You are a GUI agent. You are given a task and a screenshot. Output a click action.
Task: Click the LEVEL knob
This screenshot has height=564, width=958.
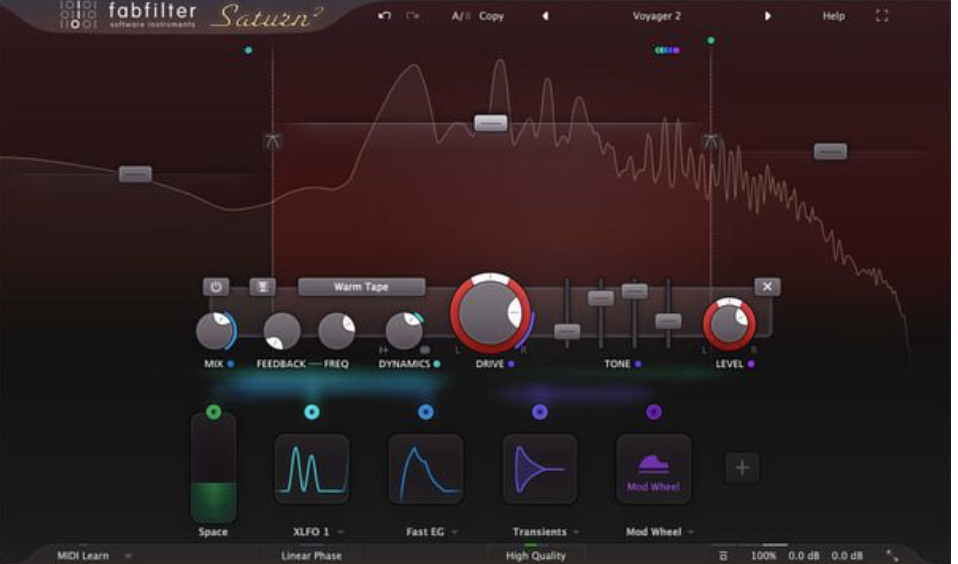(729, 324)
